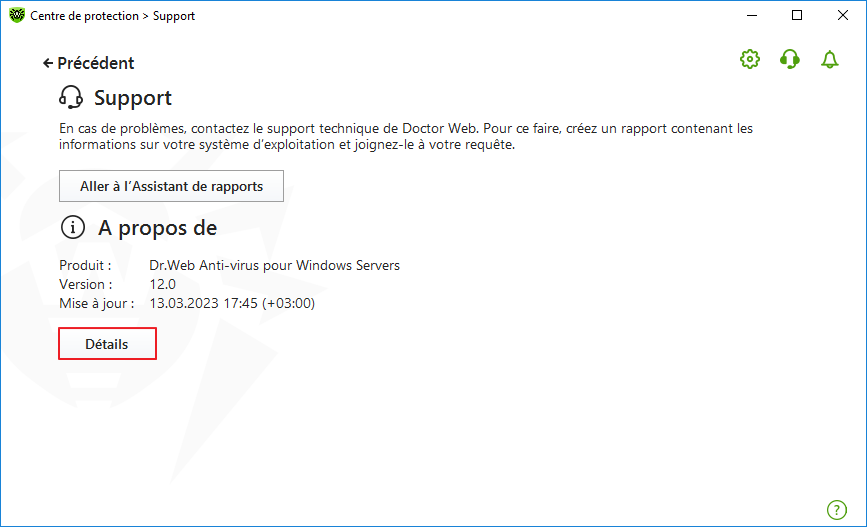The width and height of the screenshot is (867, 527).
Task: Open settings via the green gear icon
Action: [750, 59]
